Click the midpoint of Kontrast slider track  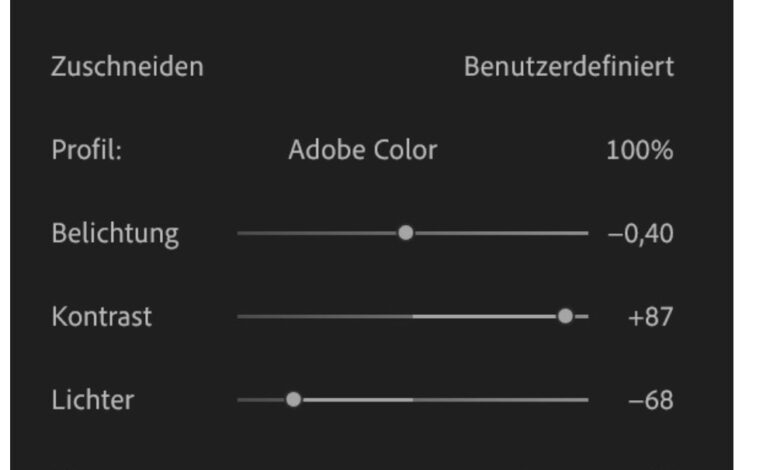coord(413,316)
